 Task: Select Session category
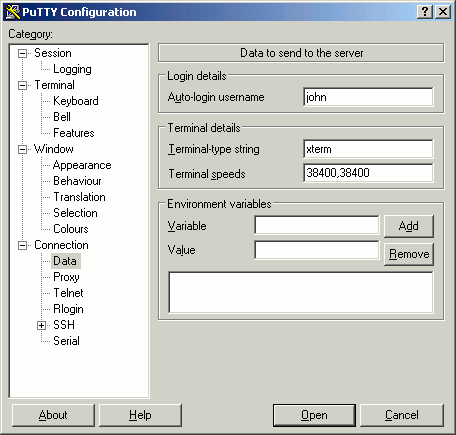53,53
